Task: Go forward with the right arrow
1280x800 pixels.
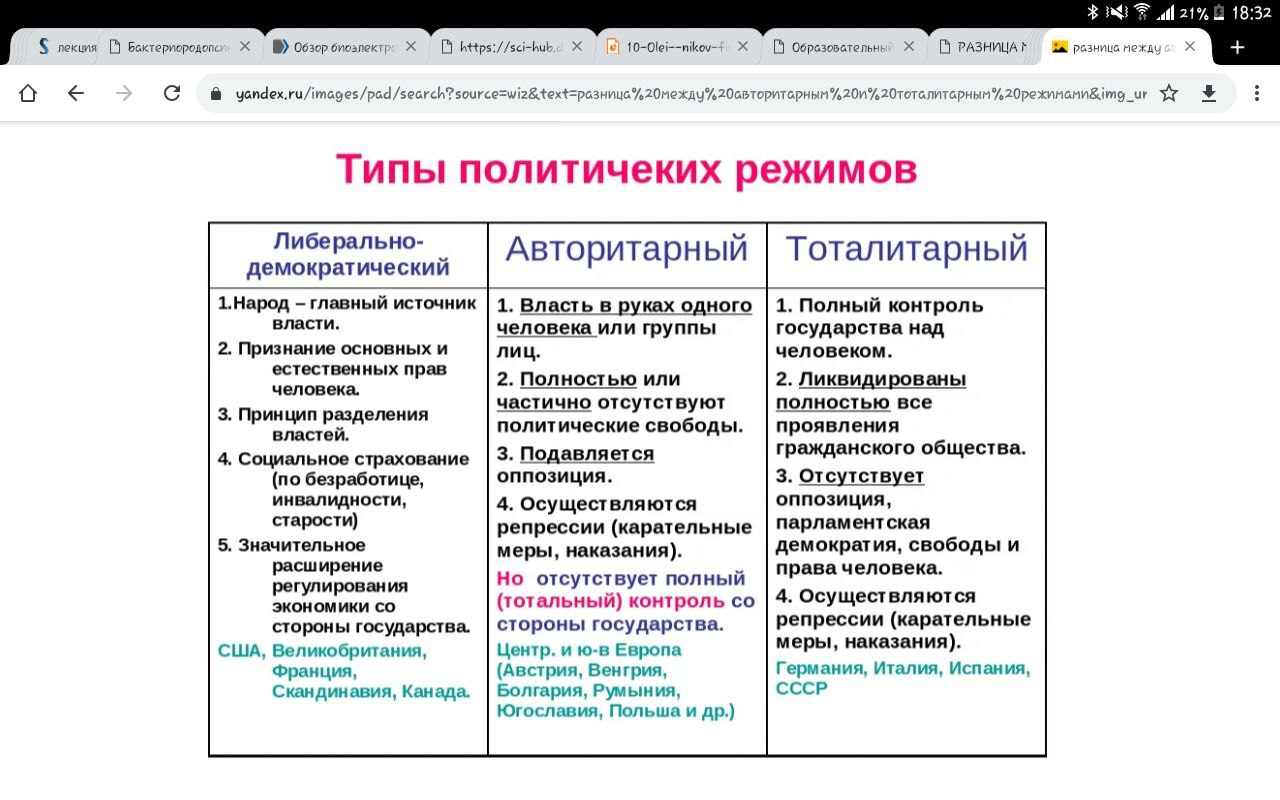Action: coord(124,93)
